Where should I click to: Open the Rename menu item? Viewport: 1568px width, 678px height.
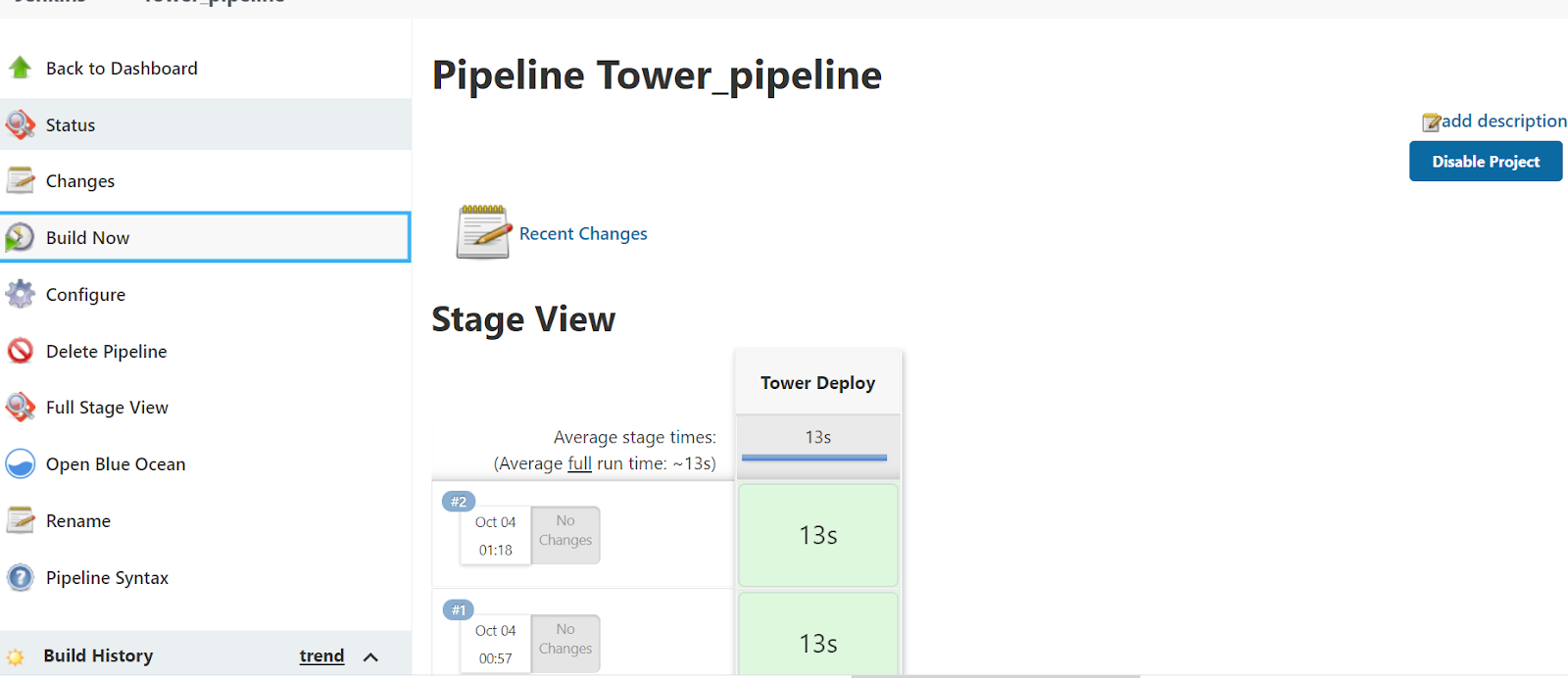tap(78, 521)
